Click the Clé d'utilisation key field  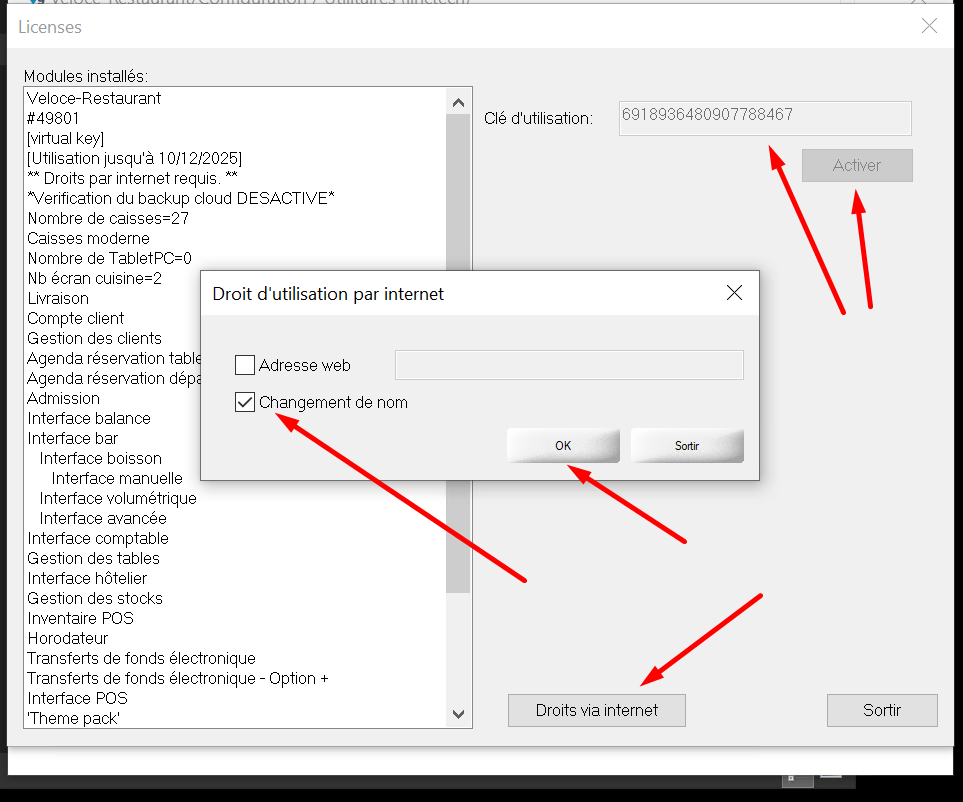(x=765, y=118)
